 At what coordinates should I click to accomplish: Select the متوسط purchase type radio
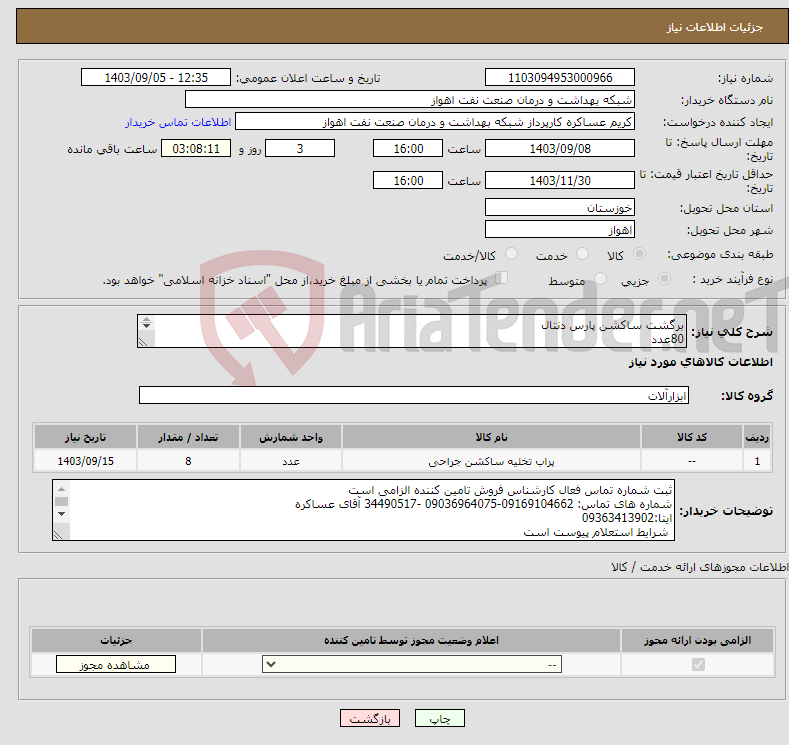point(600,278)
